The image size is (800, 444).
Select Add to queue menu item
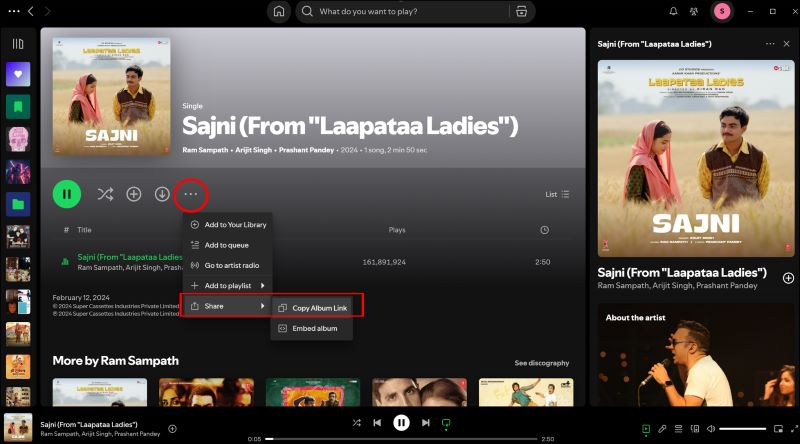[228, 245]
